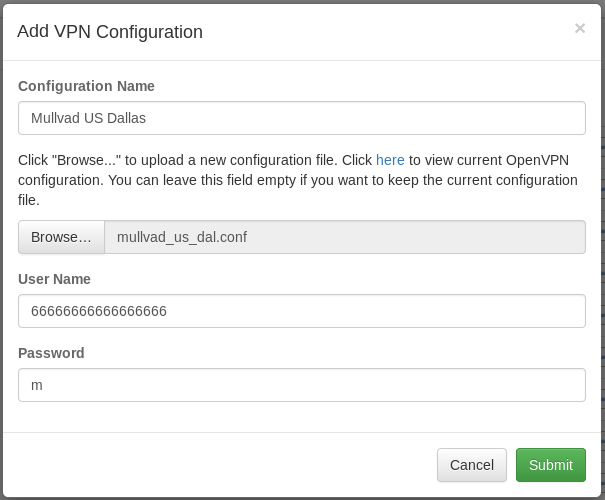Click the 'Configuration Name' label
Screen dimensions: 605x500
click(86, 86)
